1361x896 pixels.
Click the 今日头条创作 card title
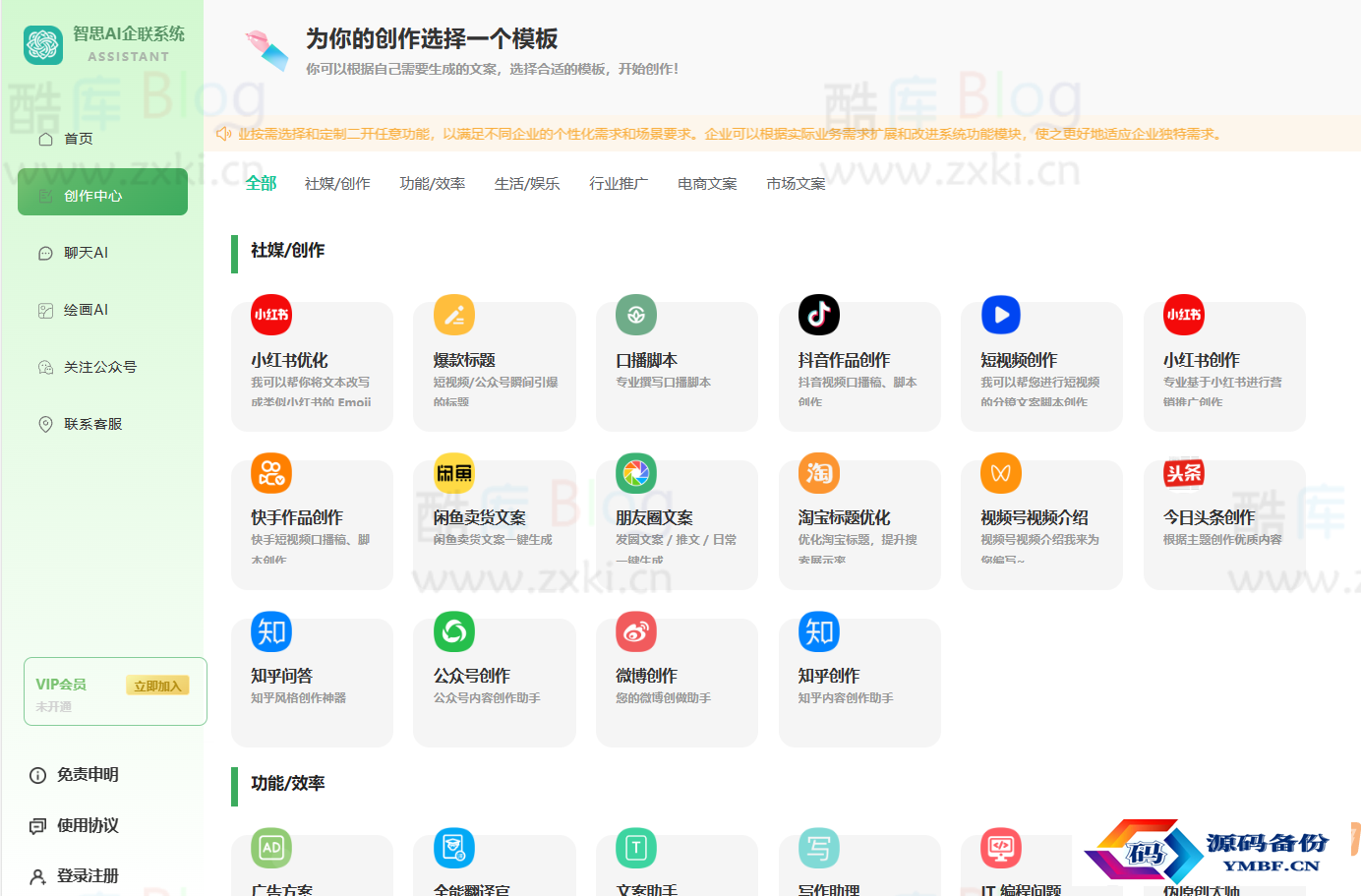pos(1209,517)
